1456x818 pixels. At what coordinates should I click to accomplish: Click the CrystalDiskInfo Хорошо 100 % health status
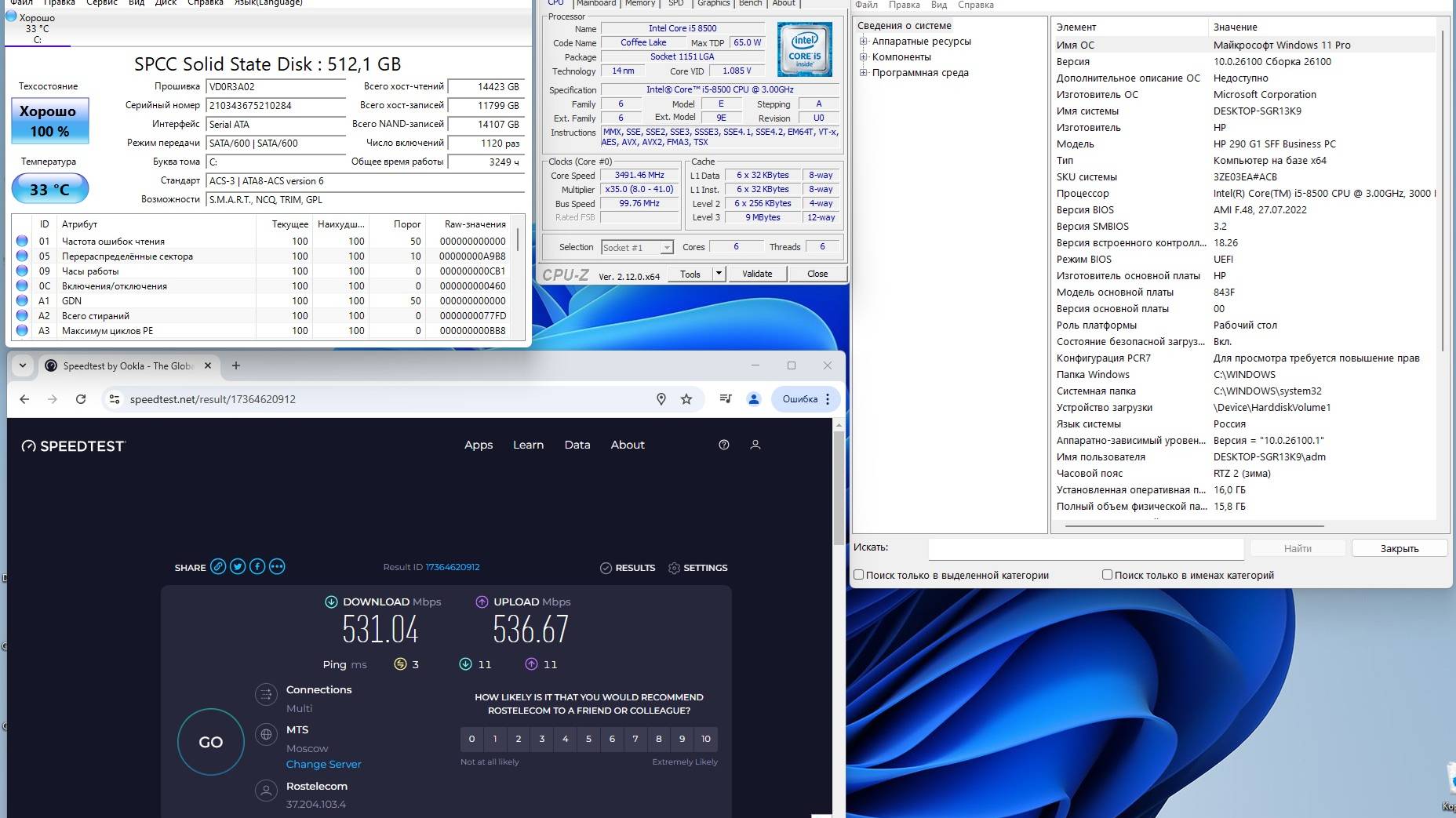click(x=49, y=121)
